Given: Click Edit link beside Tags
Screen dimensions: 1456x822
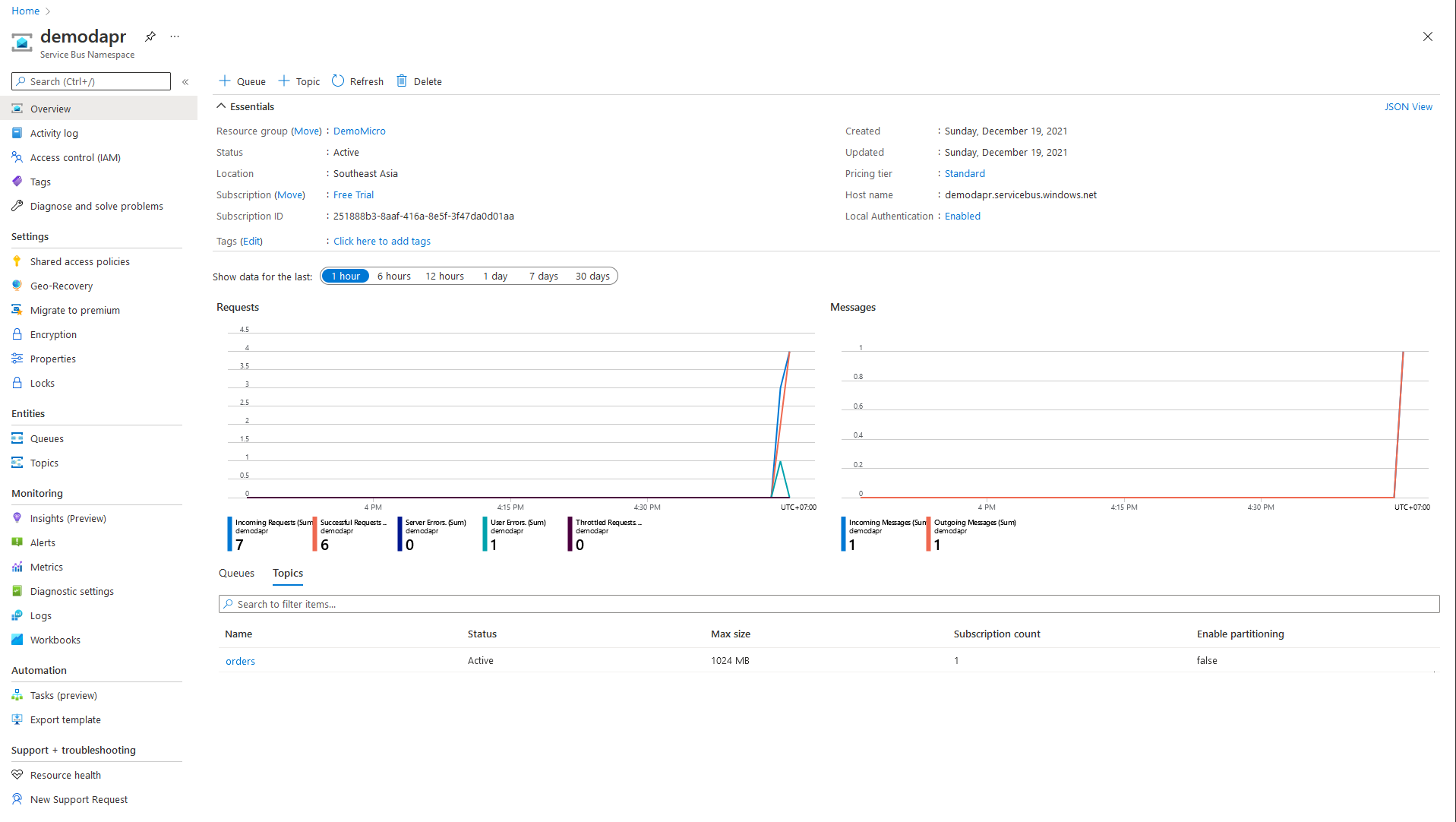Looking at the screenshot, I should tap(251, 241).
